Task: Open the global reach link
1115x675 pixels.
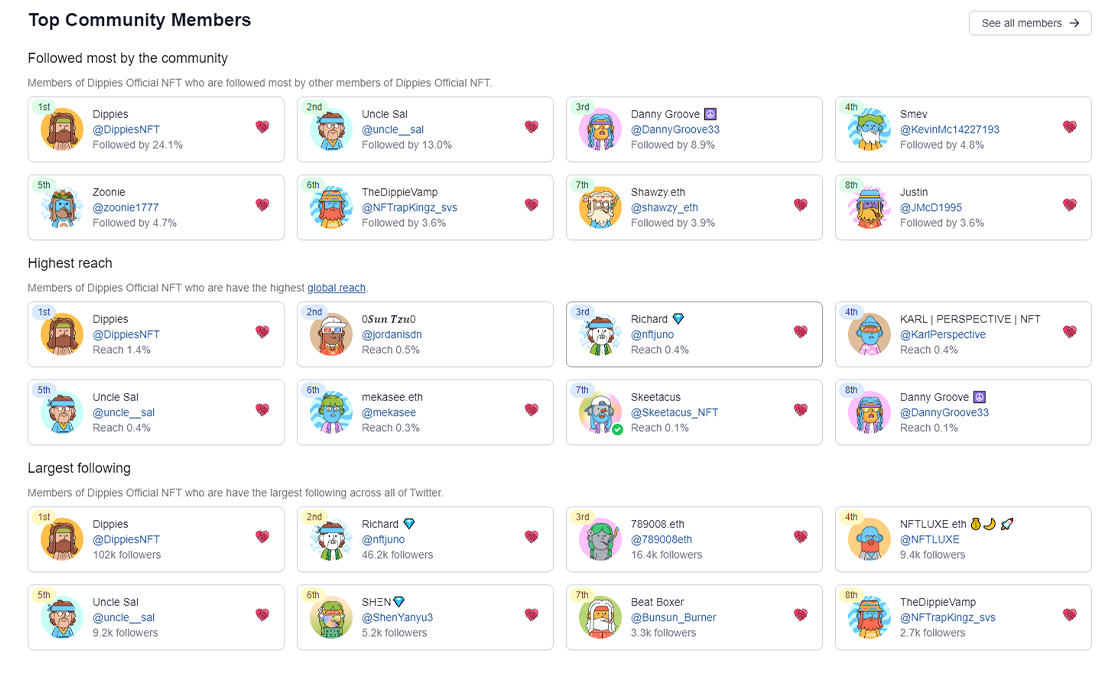Action: 336,288
